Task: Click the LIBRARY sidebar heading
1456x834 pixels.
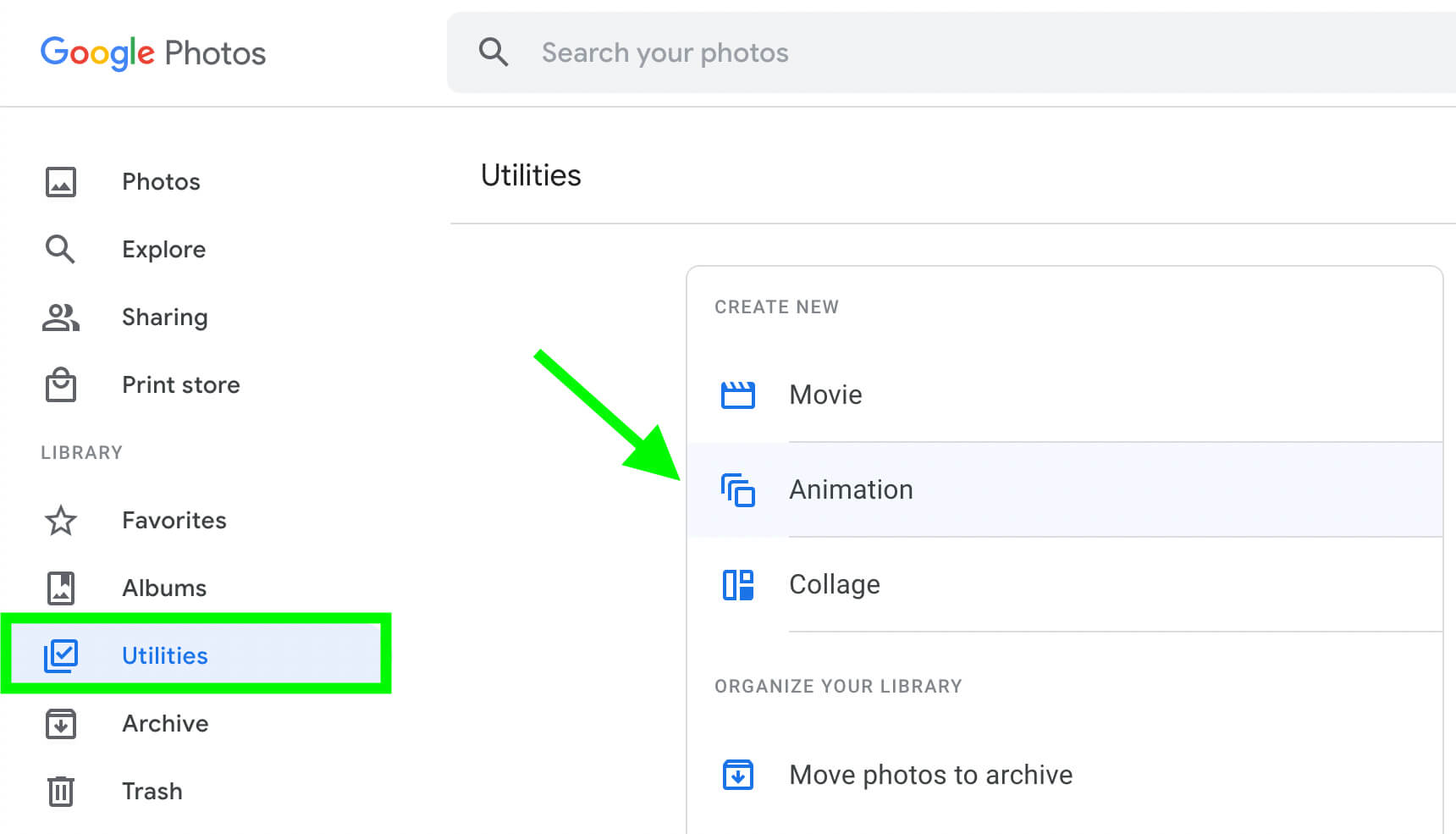Action: click(x=82, y=453)
